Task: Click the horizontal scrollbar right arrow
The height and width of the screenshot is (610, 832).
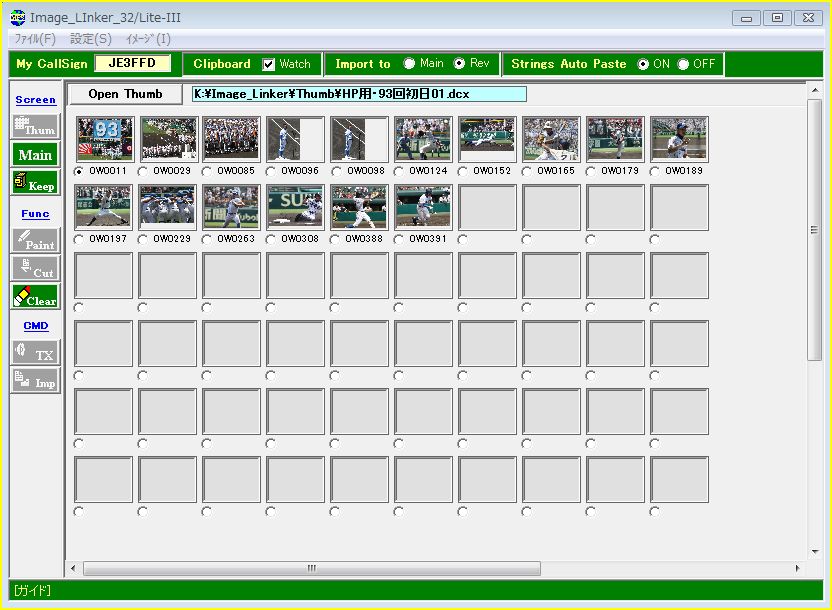Action: [797, 568]
